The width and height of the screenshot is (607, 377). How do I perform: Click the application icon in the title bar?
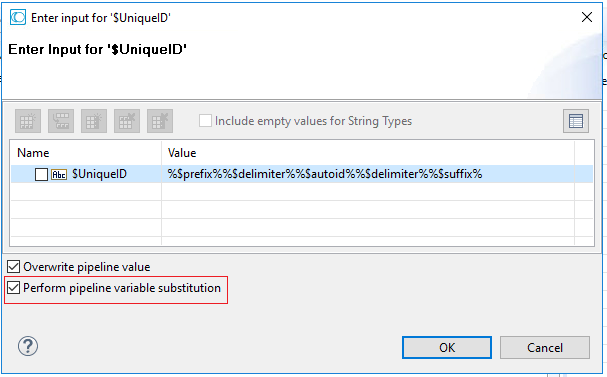(18, 17)
